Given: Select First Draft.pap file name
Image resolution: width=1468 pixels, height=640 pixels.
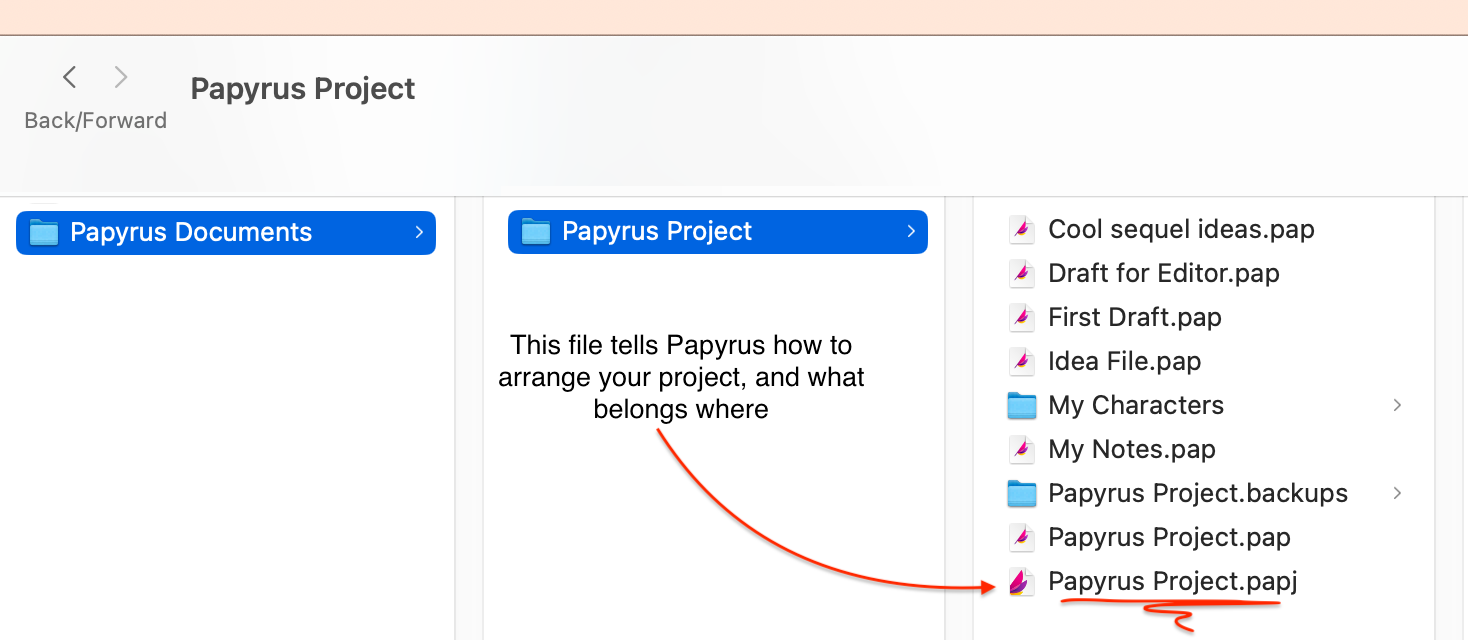Looking at the screenshot, I should pyautogui.click(x=1135, y=317).
